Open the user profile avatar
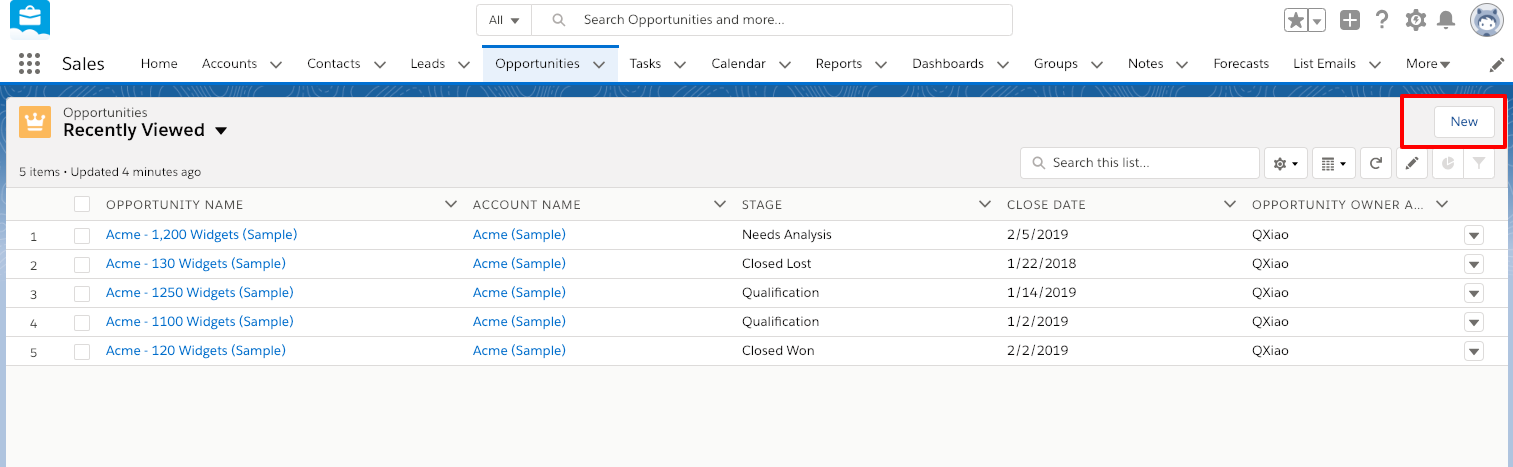 (1486, 20)
